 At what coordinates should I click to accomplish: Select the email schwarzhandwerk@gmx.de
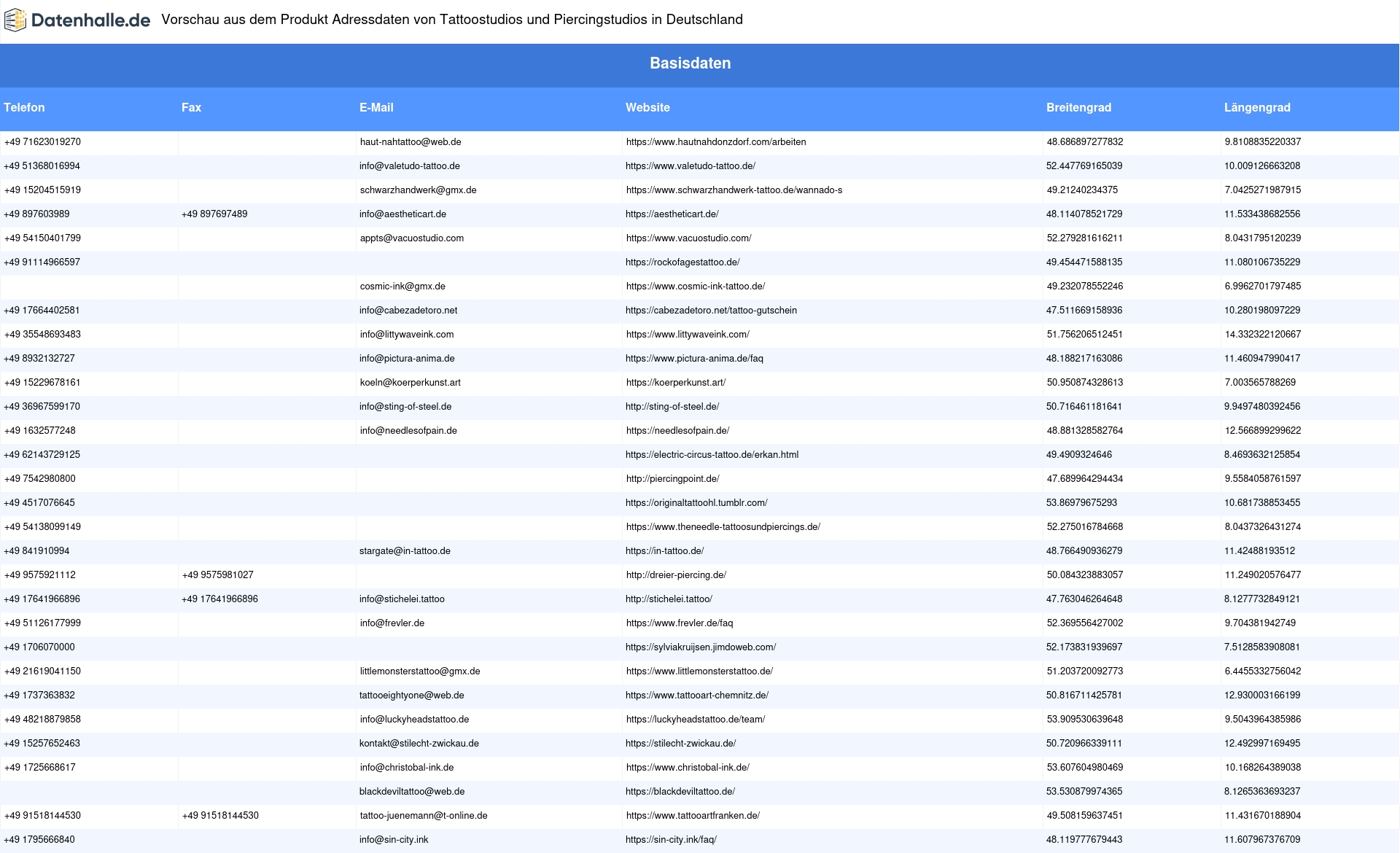click(x=419, y=190)
